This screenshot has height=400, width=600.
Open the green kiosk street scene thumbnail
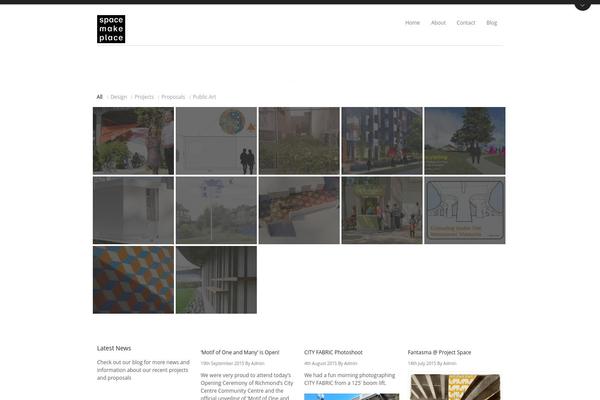[x=382, y=210]
